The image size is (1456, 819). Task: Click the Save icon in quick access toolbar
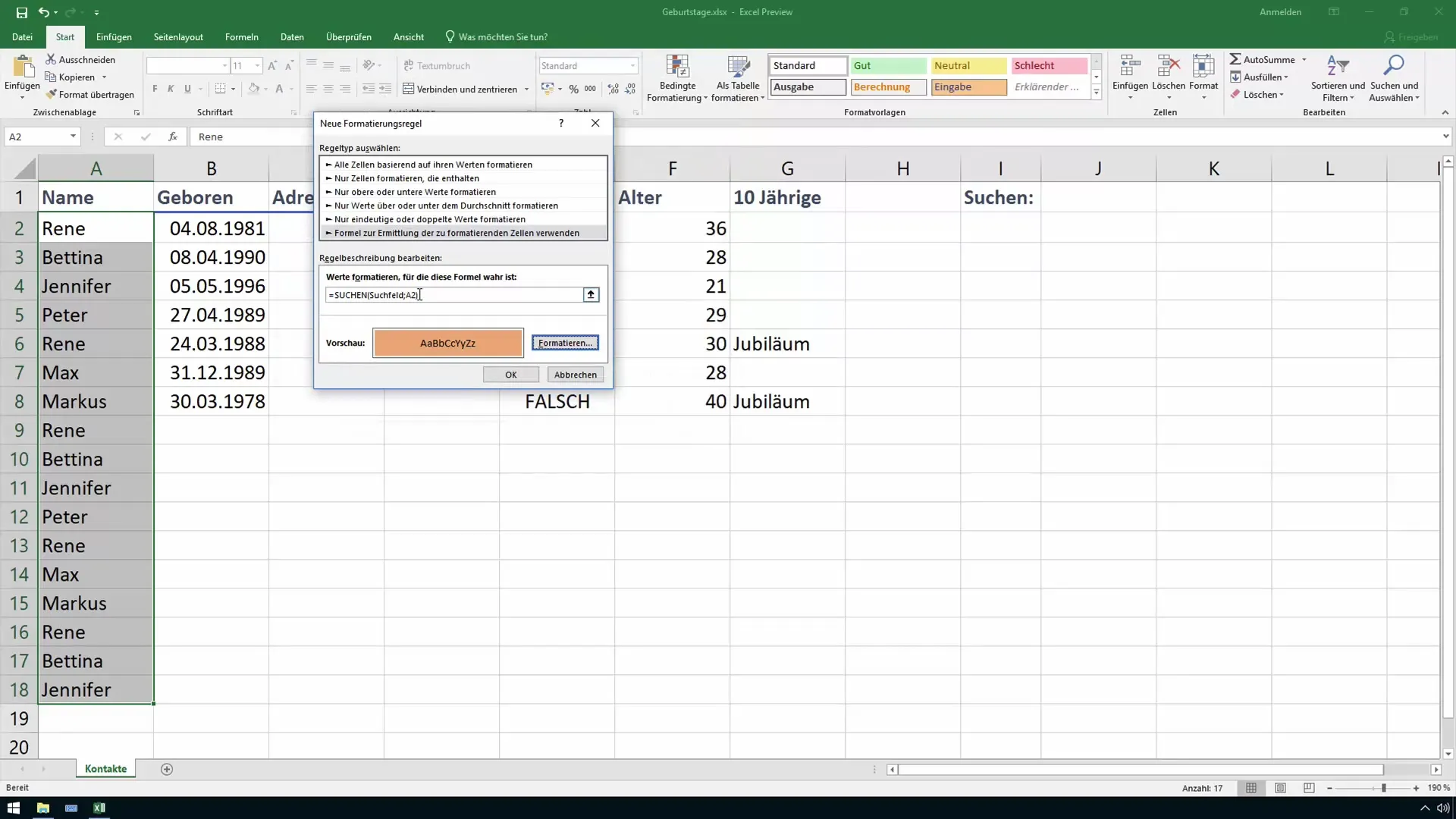point(21,12)
